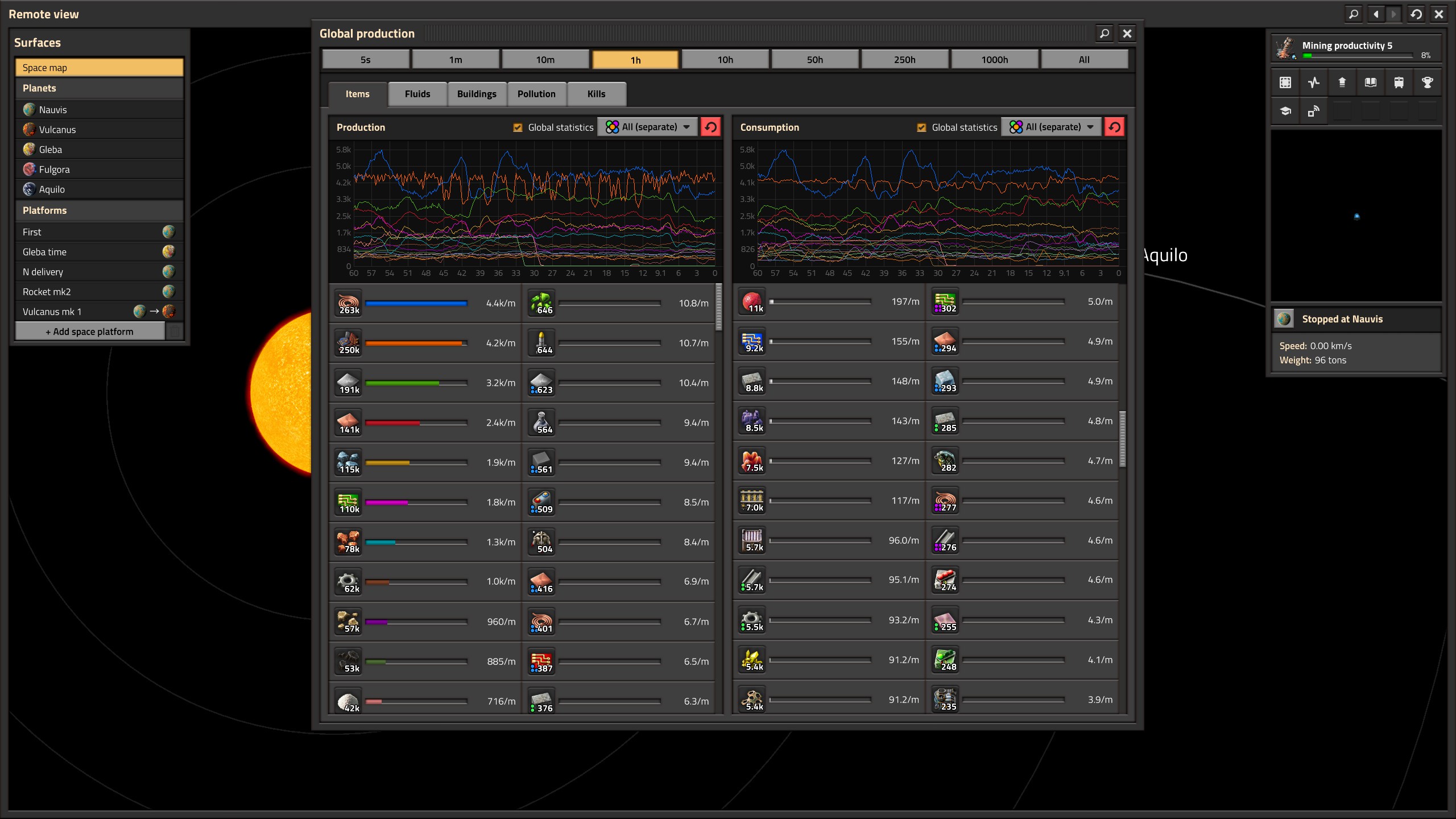Click the top bar reset/refresh arrow icon

[x=1416, y=14]
